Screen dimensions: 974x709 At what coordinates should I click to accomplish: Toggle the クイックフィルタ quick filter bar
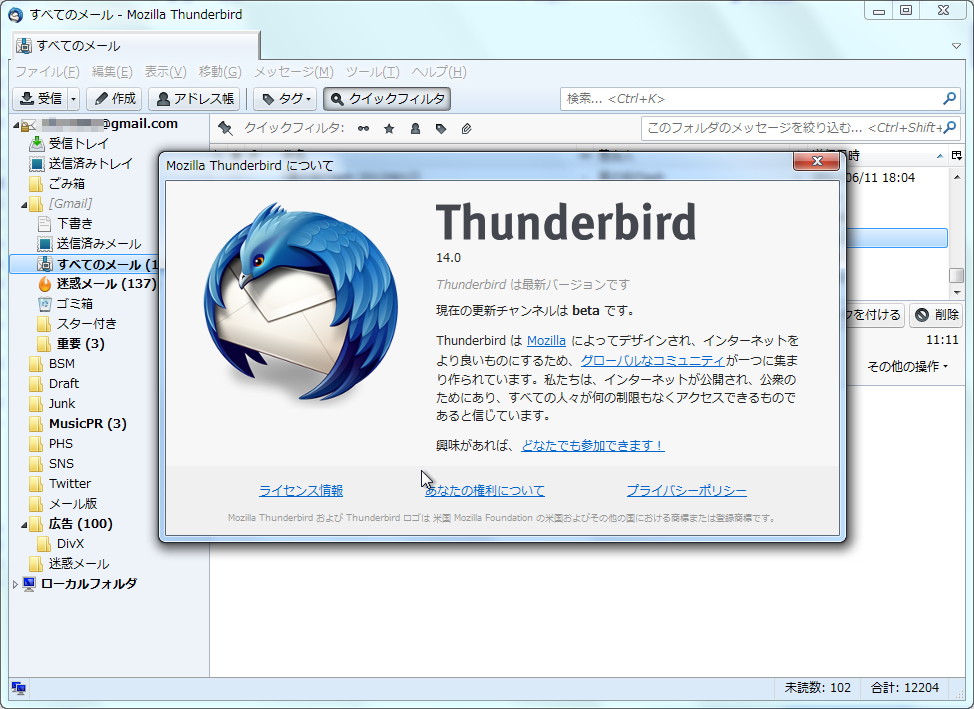pos(389,98)
